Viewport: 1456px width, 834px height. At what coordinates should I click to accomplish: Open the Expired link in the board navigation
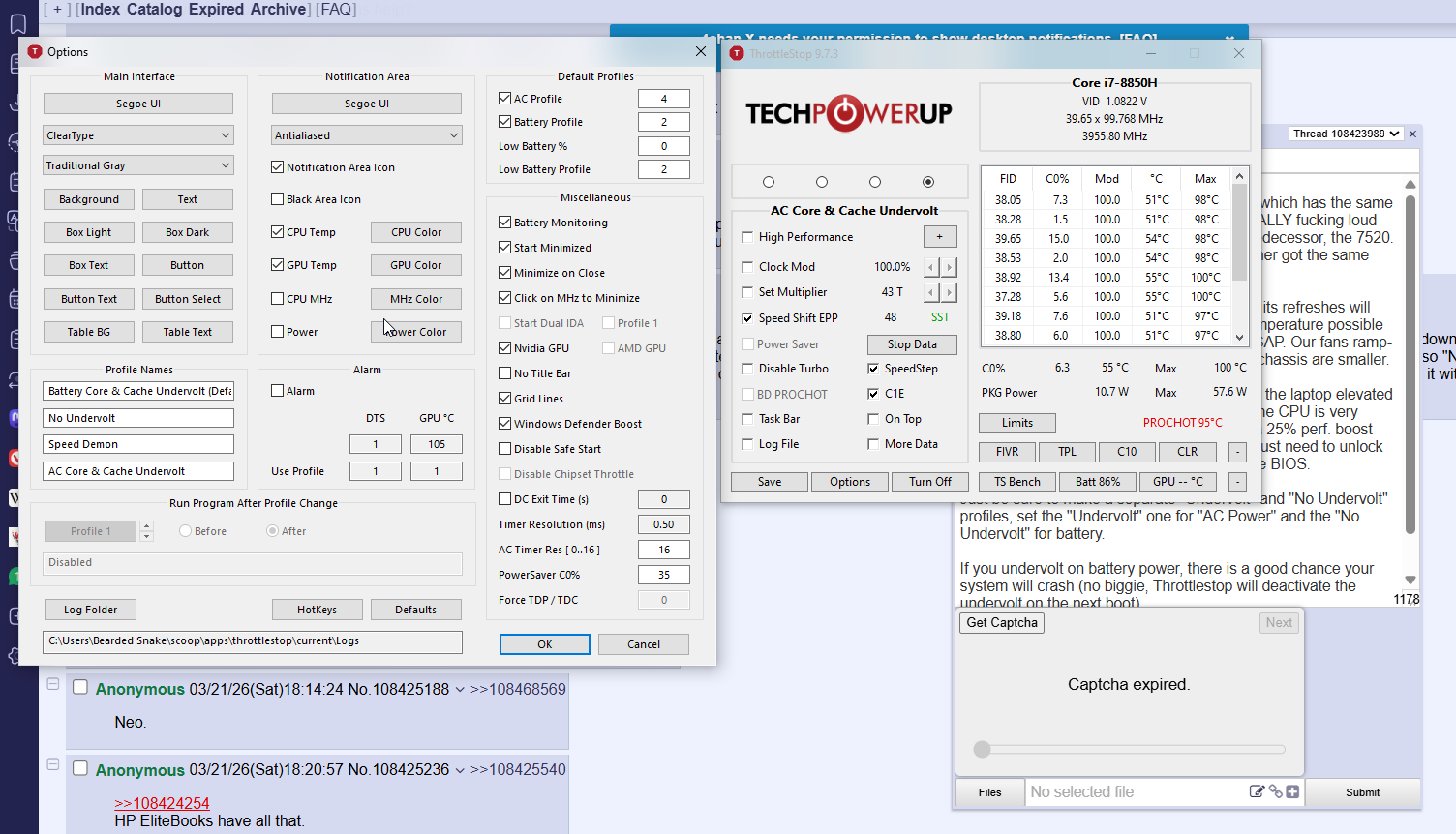tap(219, 10)
